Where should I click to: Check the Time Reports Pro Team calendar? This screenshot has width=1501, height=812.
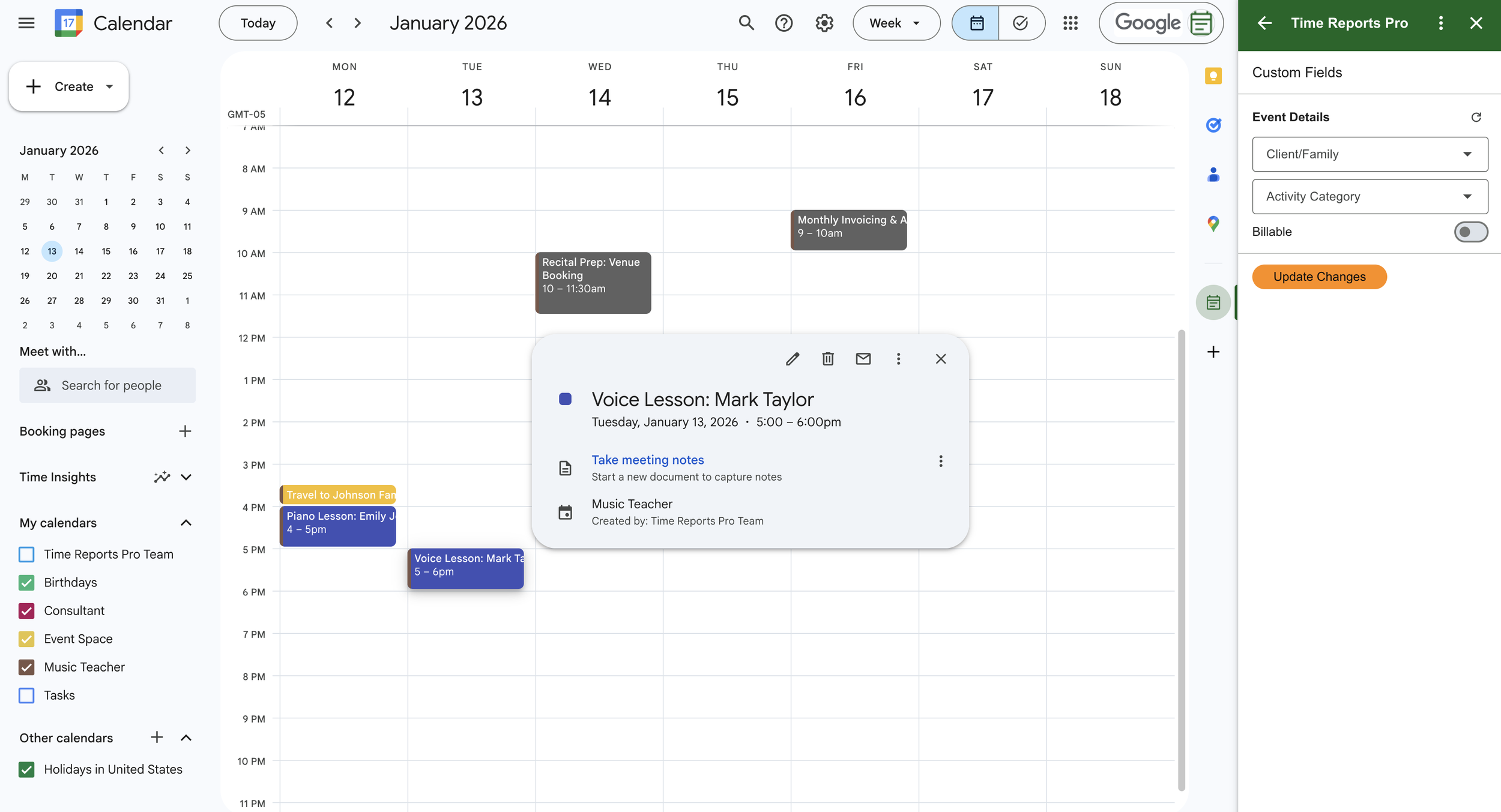point(26,554)
